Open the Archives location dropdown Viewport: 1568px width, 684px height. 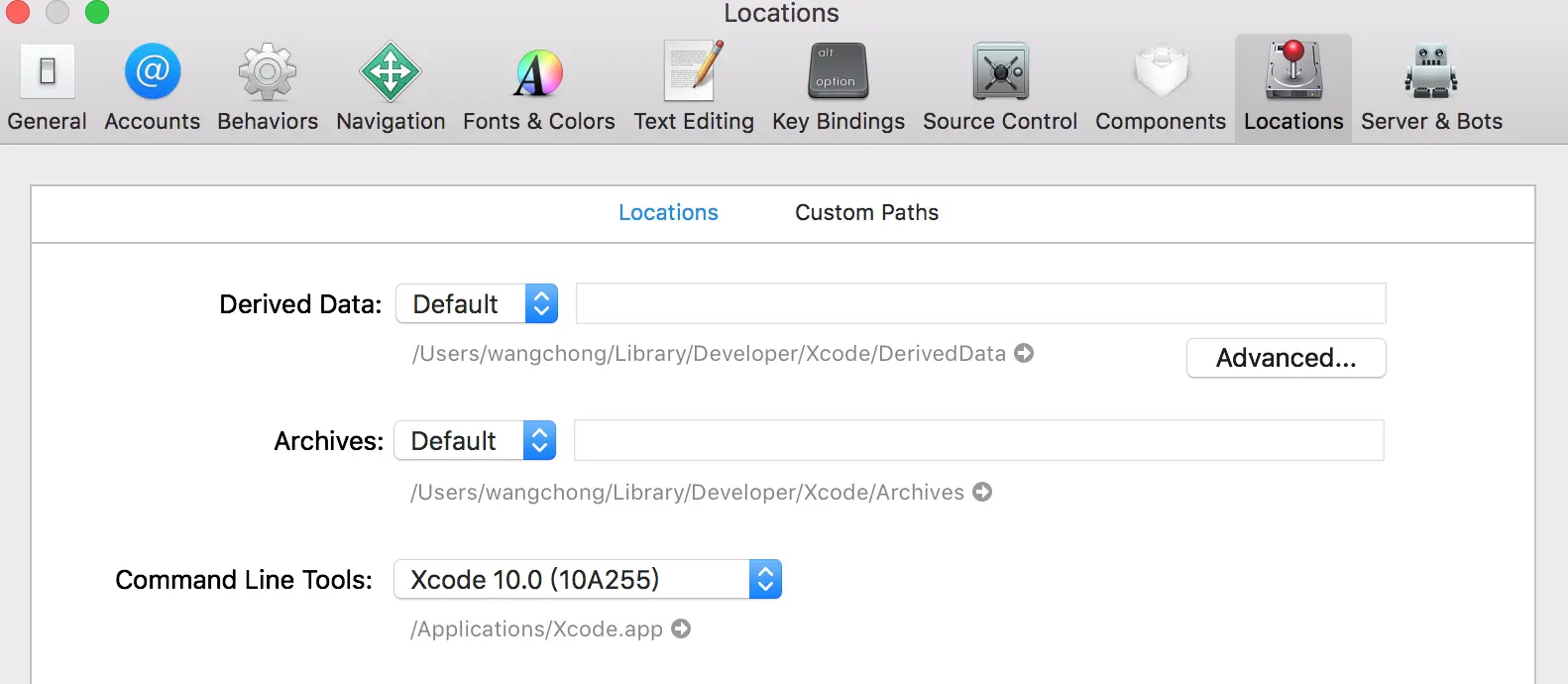[x=475, y=440]
